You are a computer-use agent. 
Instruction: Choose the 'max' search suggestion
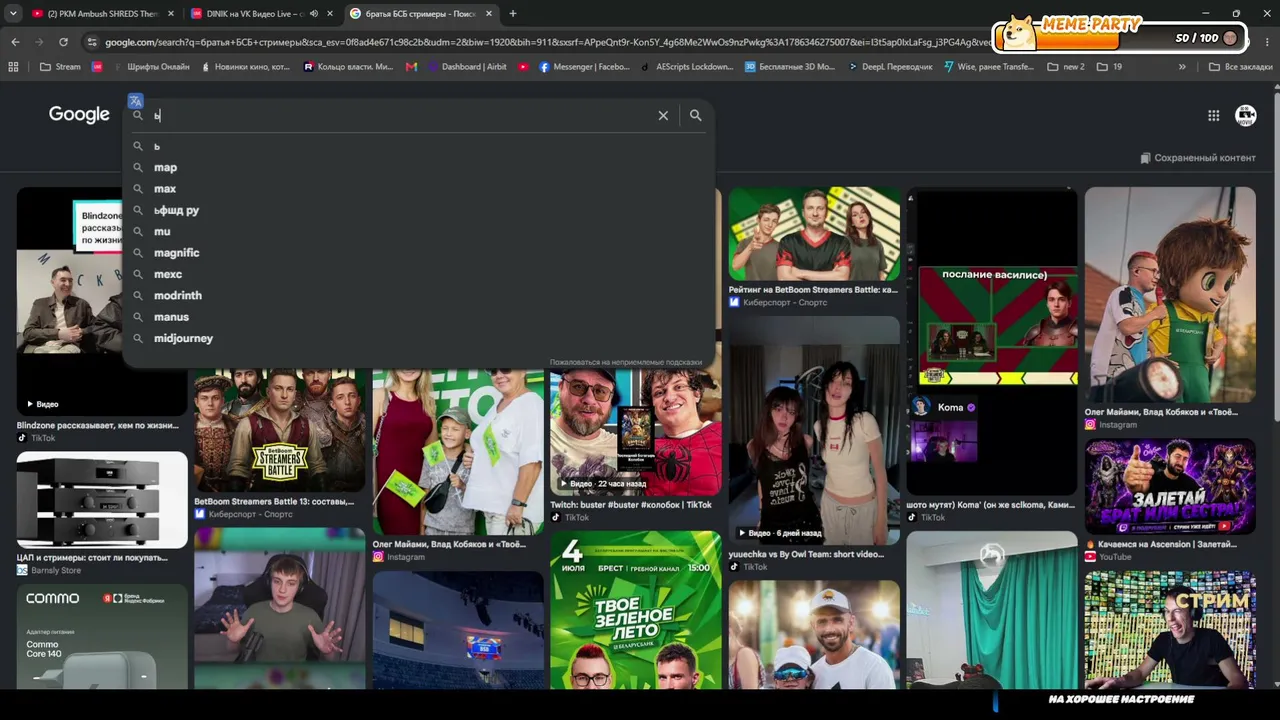418,189
